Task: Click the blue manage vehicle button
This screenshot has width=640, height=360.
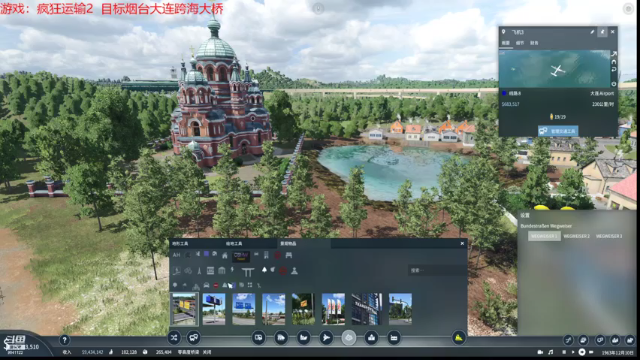Action: click(558, 131)
